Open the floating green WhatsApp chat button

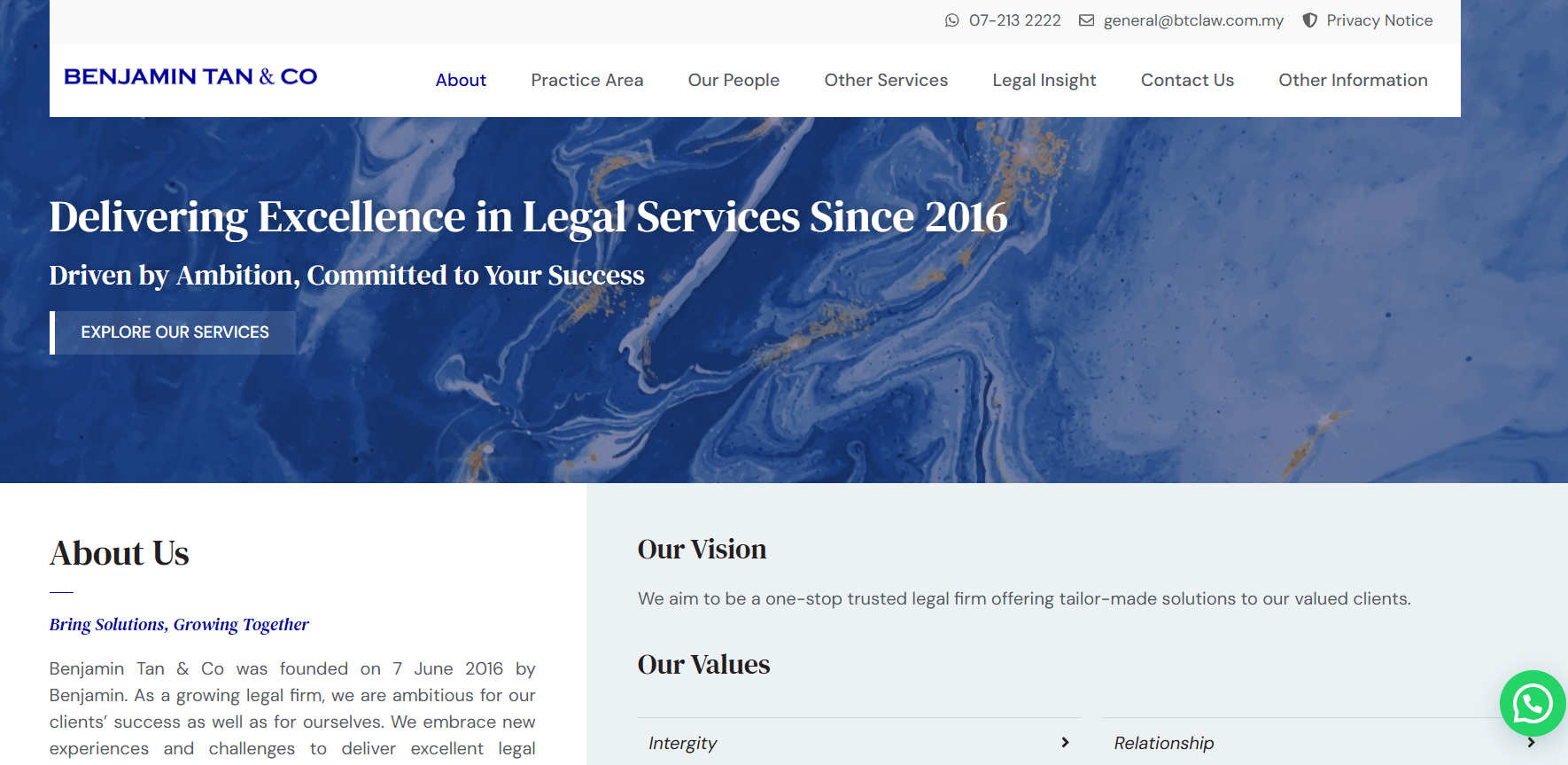click(1533, 704)
